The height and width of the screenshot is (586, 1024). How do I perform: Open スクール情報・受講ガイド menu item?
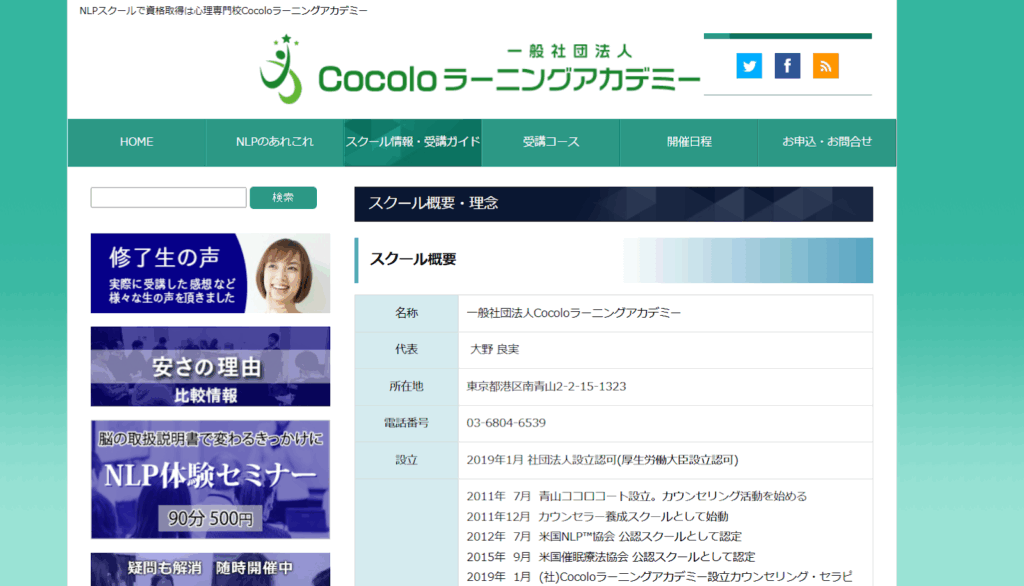coord(413,142)
